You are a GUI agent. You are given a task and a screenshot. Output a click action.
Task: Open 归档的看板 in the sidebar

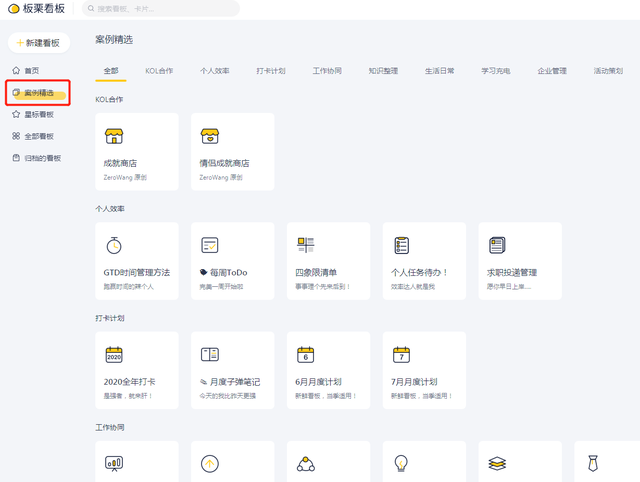click(x=43, y=158)
